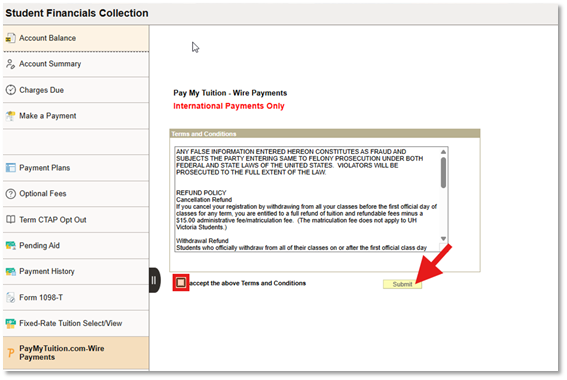Click terms scrollbar up arrow
Image resolution: width=567 pixels, height=380 pixels.
(443, 152)
